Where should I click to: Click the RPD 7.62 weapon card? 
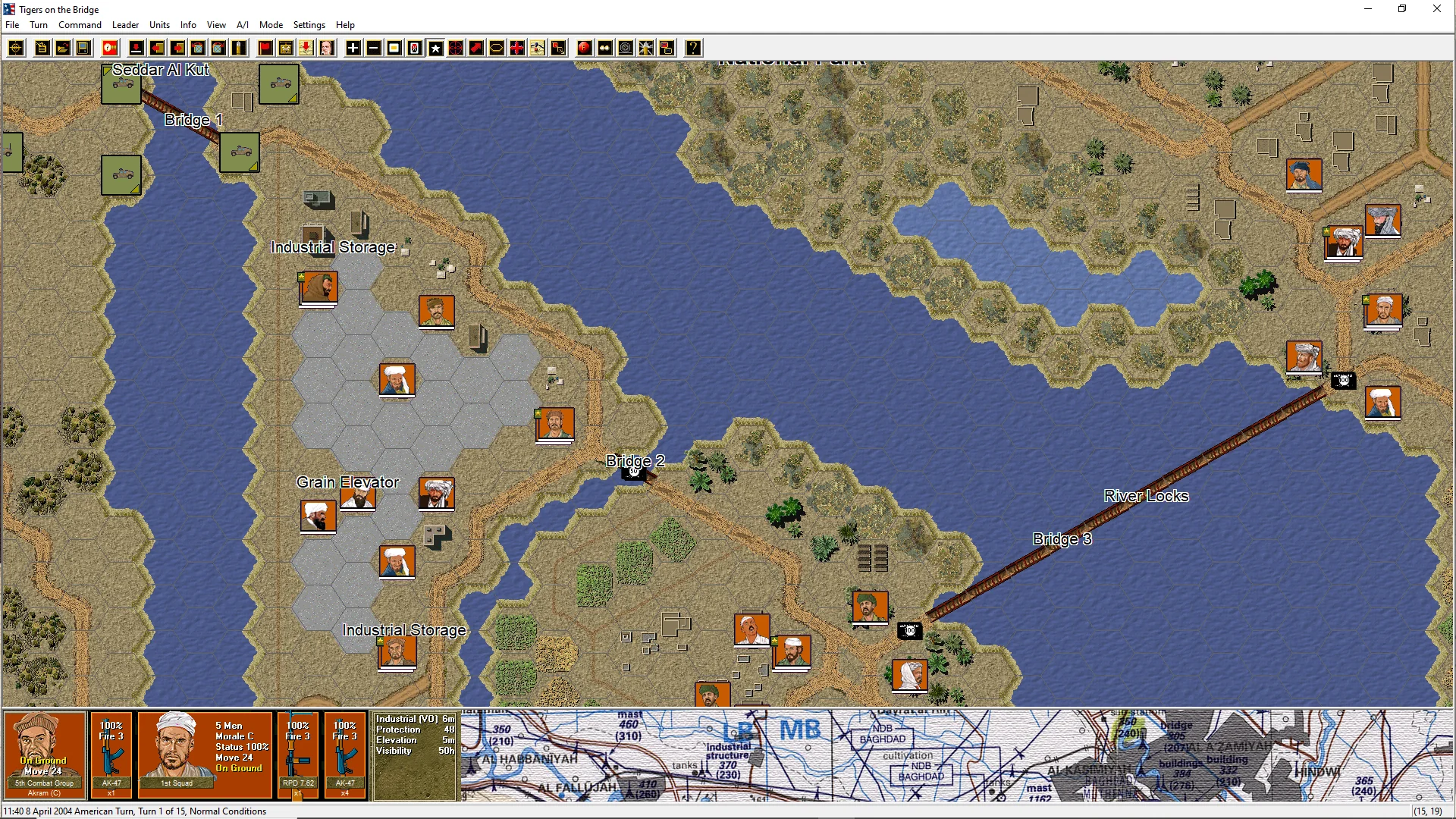(298, 755)
